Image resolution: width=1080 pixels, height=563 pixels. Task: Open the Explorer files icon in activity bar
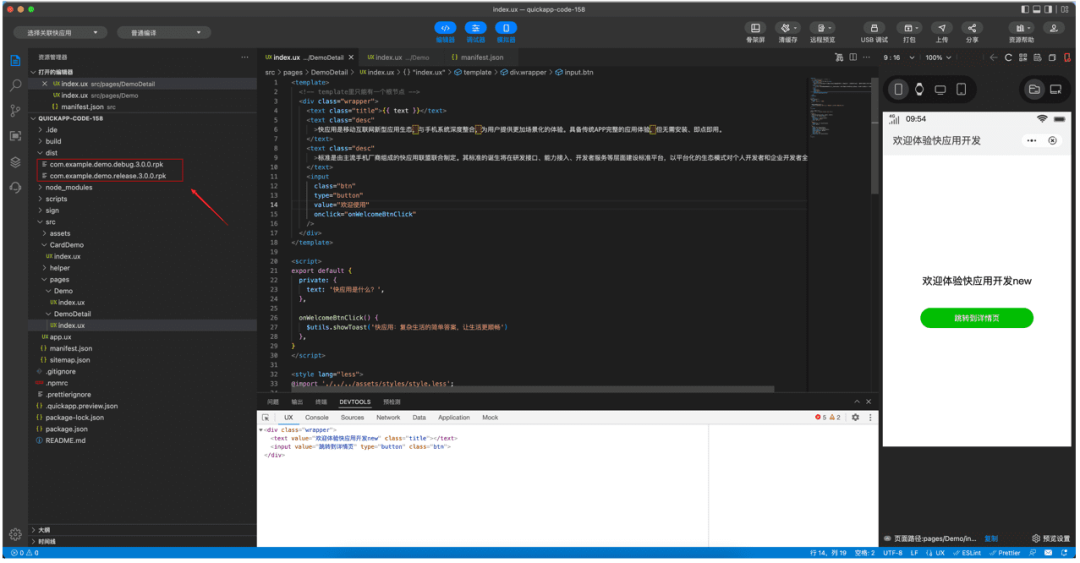[x=15, y=61]
